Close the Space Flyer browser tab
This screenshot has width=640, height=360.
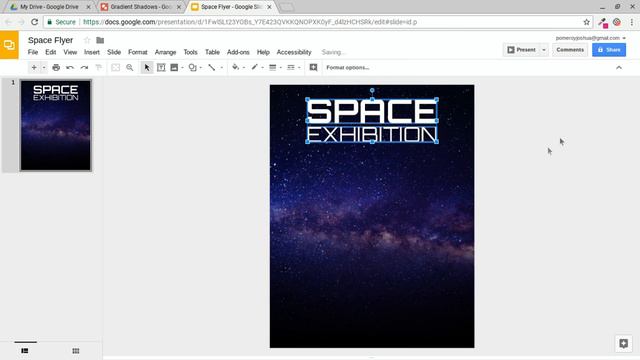pyautogui.click(x=269, y=7)
